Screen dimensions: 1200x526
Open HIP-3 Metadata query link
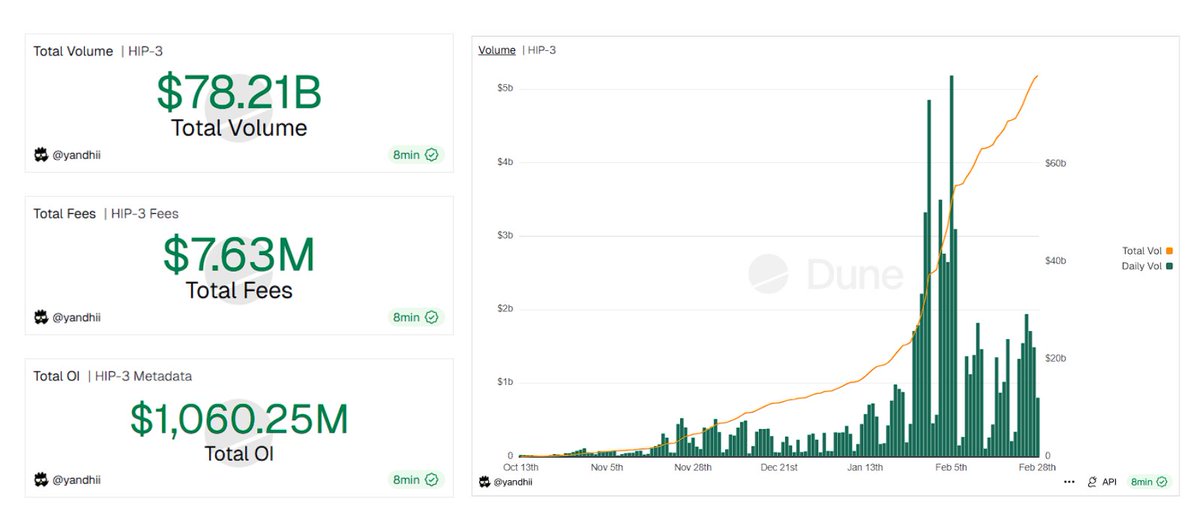[143, 376]
